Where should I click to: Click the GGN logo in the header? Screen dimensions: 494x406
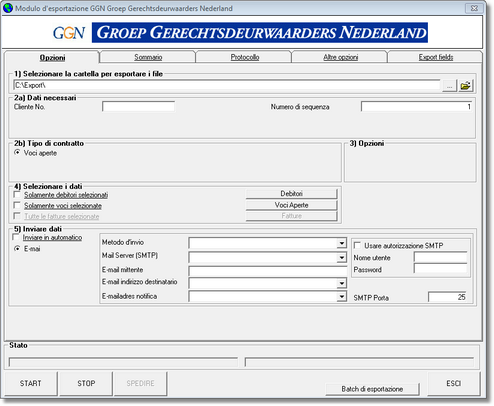tap(69, 33)
